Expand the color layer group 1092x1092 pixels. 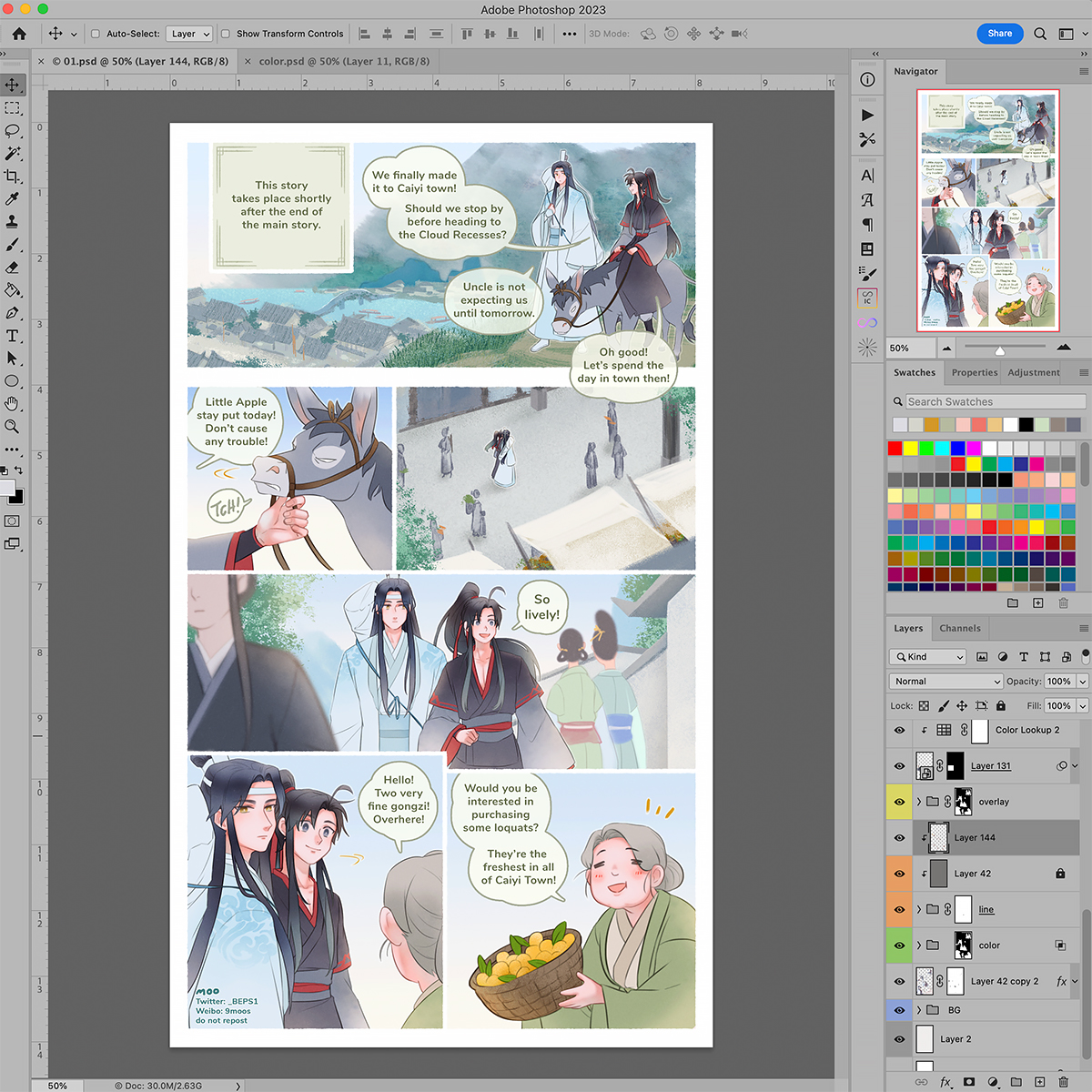[919, 945]
